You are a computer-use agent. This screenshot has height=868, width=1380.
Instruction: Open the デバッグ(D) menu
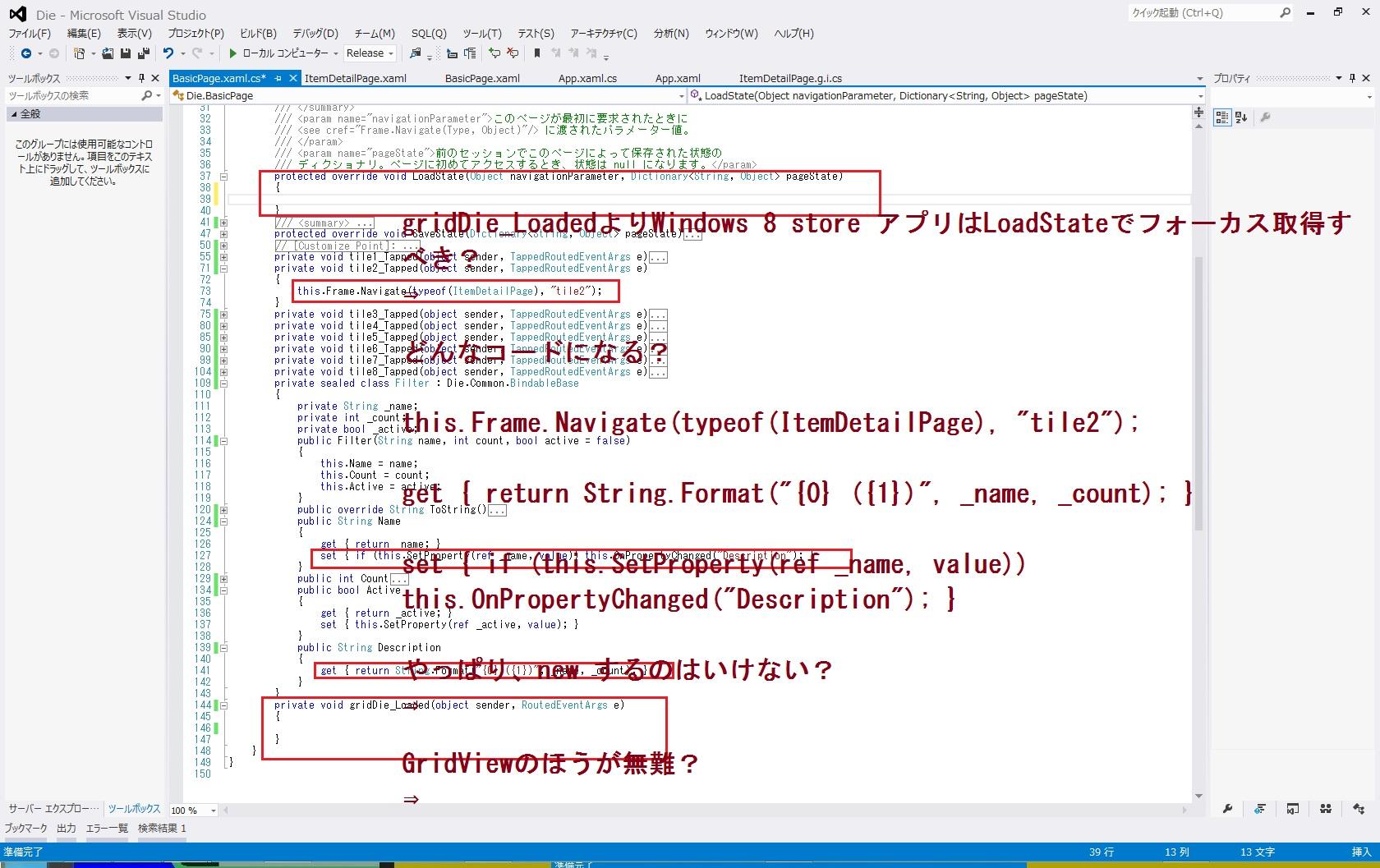[315, 34]
